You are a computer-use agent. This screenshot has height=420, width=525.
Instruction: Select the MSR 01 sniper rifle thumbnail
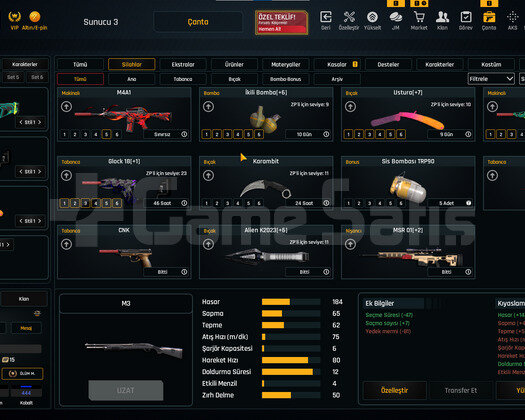414,257
